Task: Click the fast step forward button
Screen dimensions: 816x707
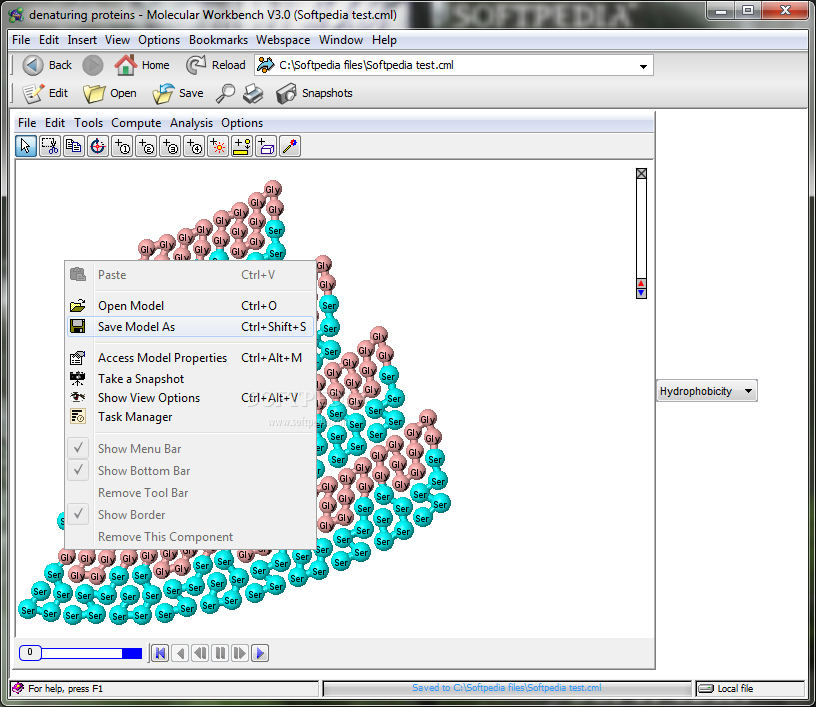Action: tap(240, 653)
